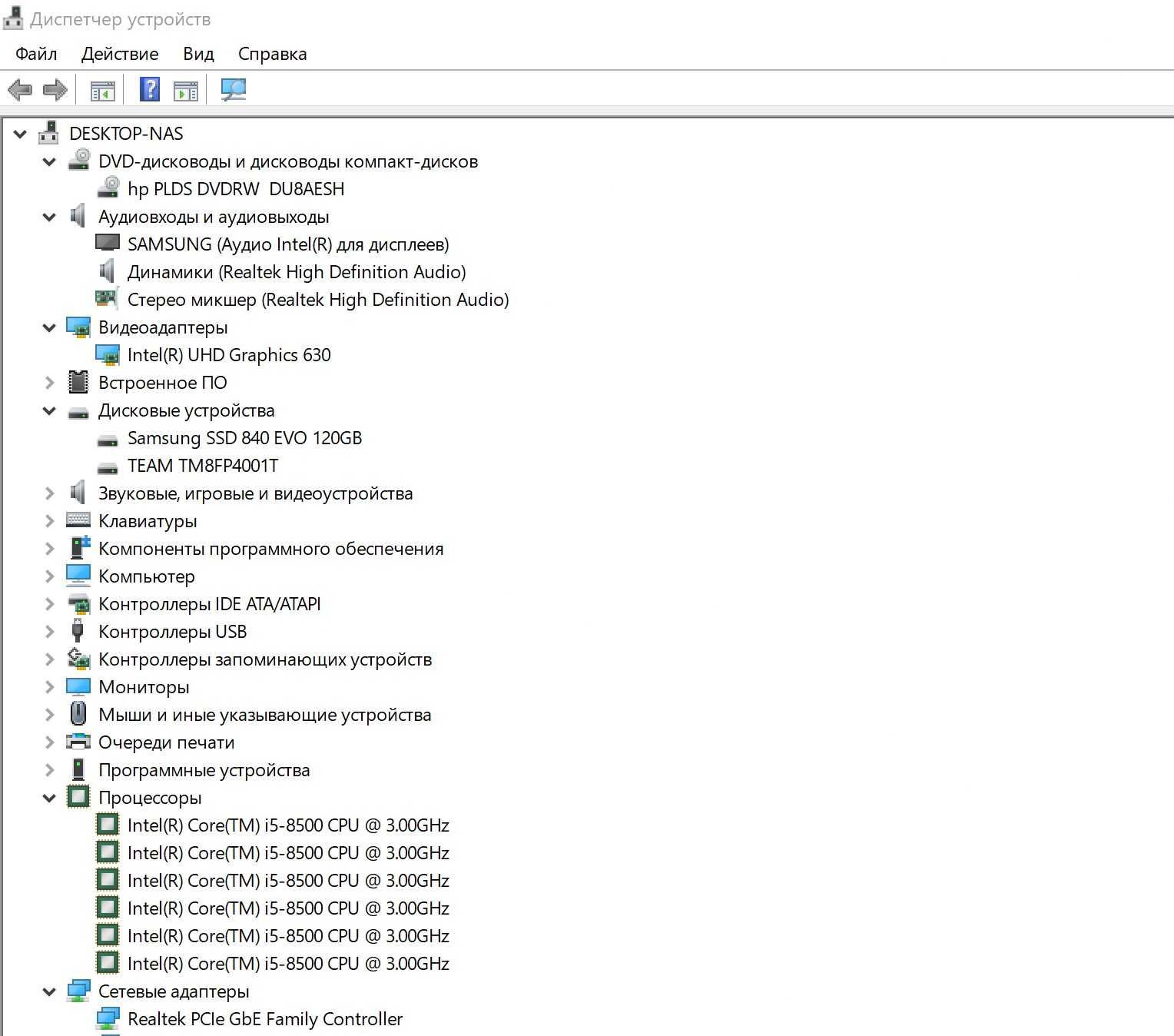This screenshot has width=1174, height=1036.
Task: Click the printer icon for Очереди печати
Action: (78, 742)
